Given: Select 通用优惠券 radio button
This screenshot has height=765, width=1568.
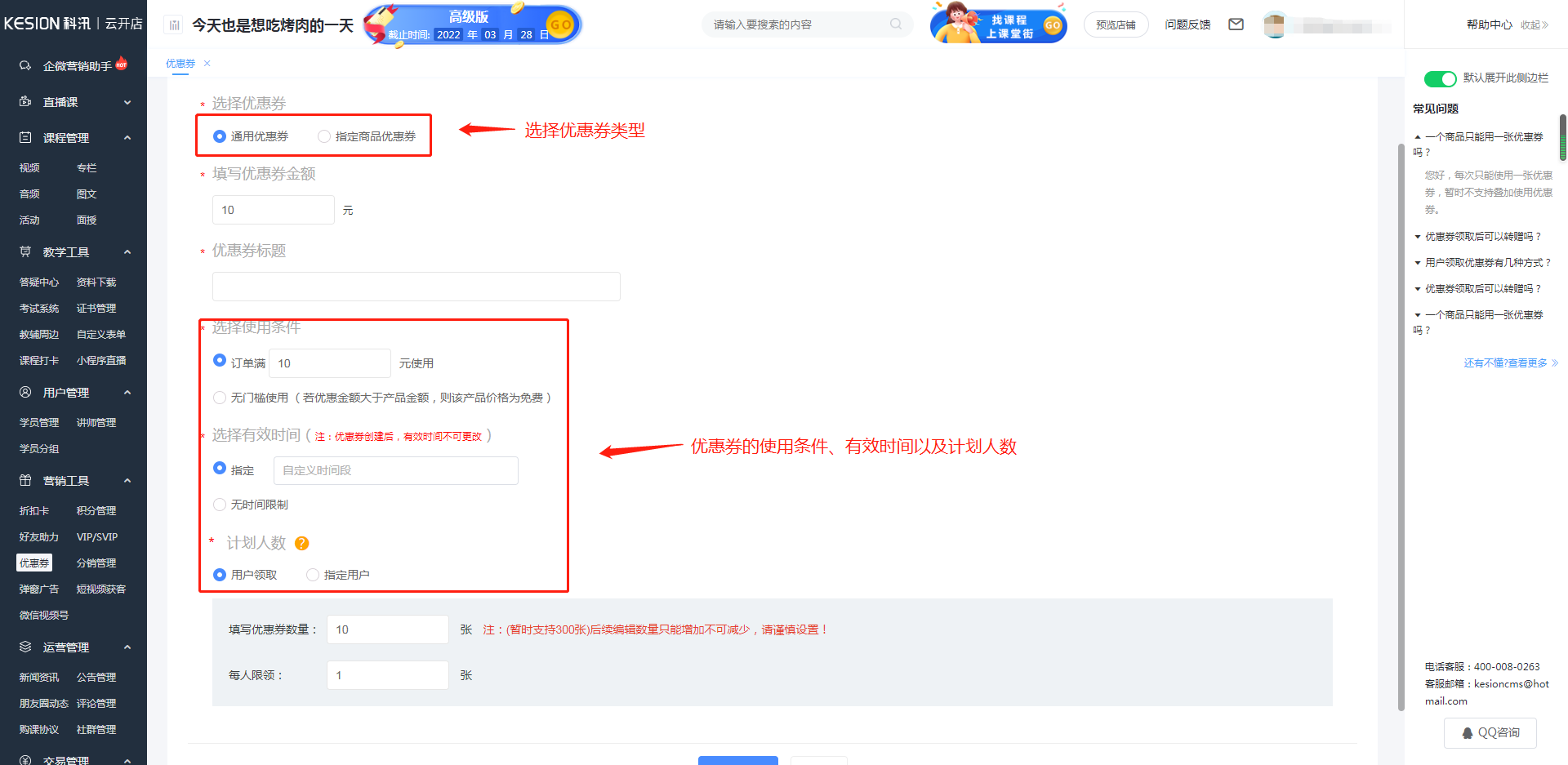Looking at the screenshot, I should pyautogui.click(x=220, y=136).
